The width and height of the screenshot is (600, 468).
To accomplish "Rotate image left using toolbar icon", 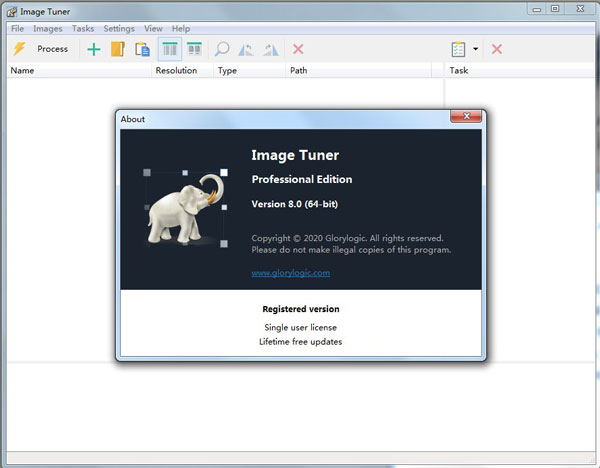I will point(246,50).
